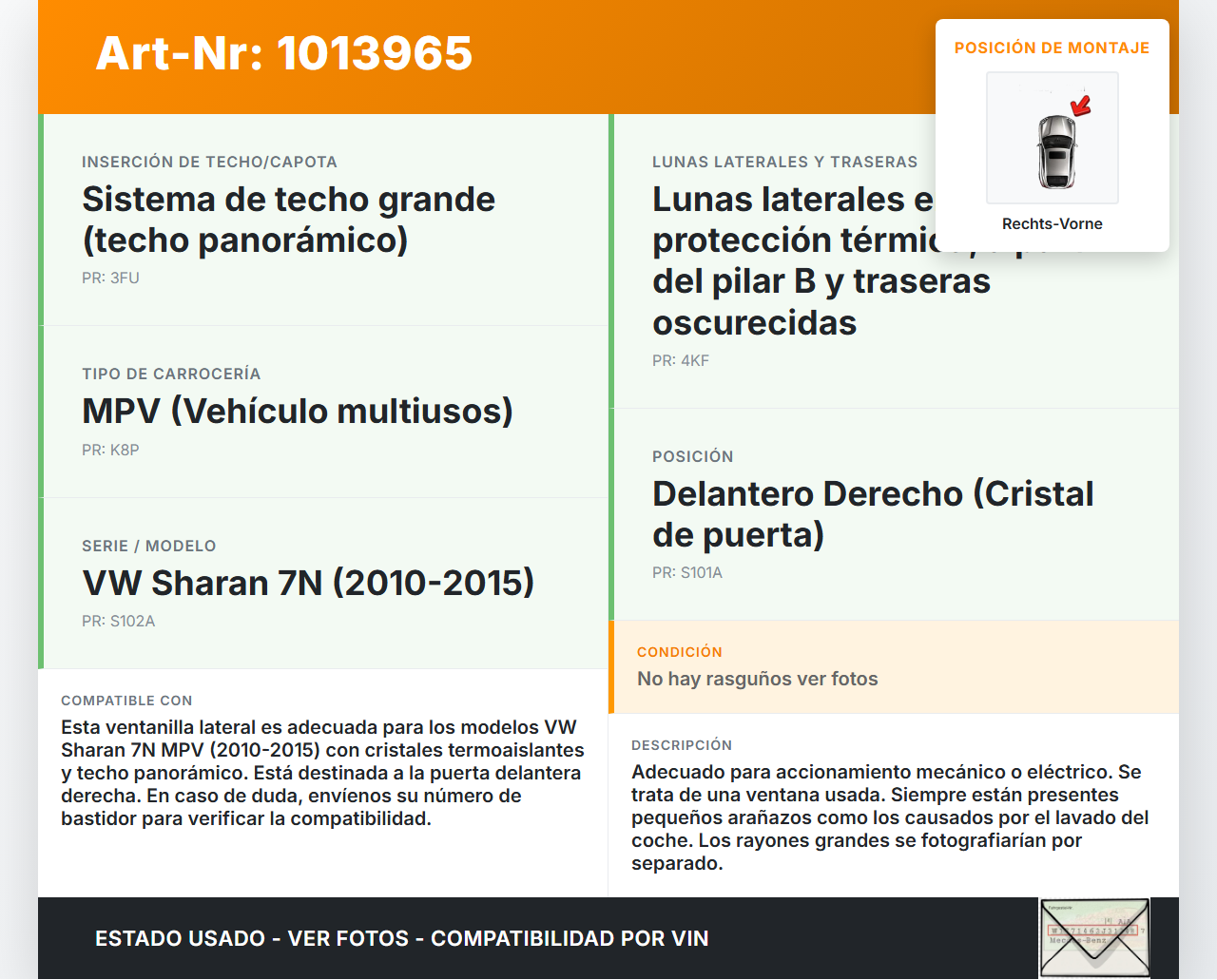Image resolution: width=1217 pixels, height=980 pixels.
Task: Click the 'INSERCIÓN DE TECHO/CAPOTA' label
Action: [x=209, y=163]
